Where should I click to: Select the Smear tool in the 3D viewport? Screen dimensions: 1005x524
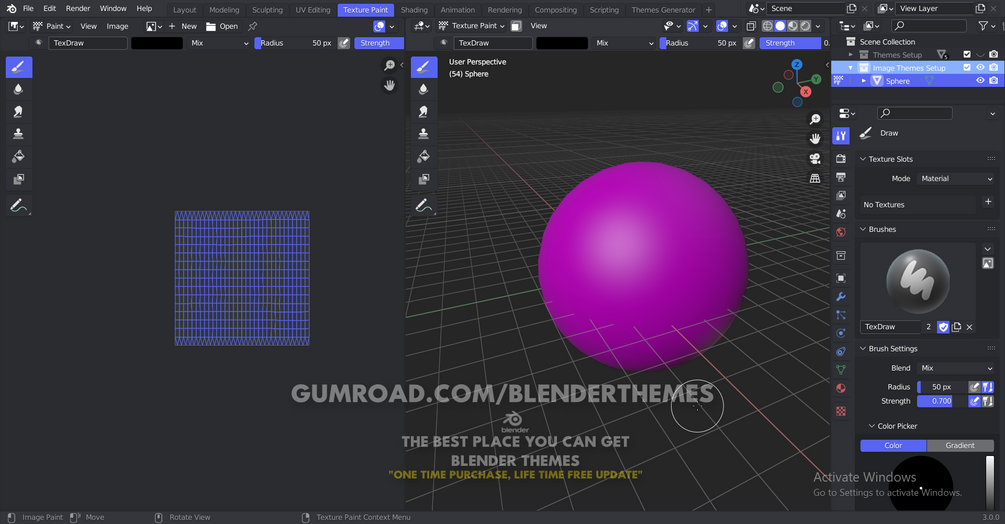click(x=424, y=112)
